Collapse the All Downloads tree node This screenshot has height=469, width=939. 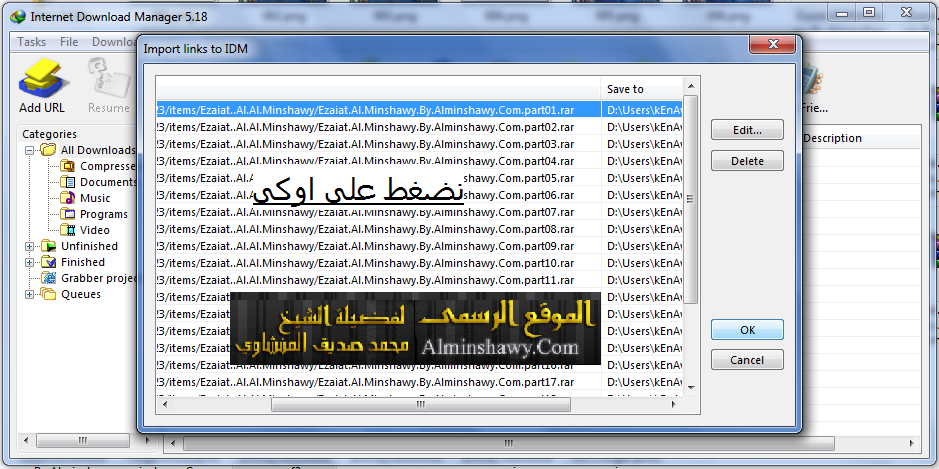click(29, 150)
